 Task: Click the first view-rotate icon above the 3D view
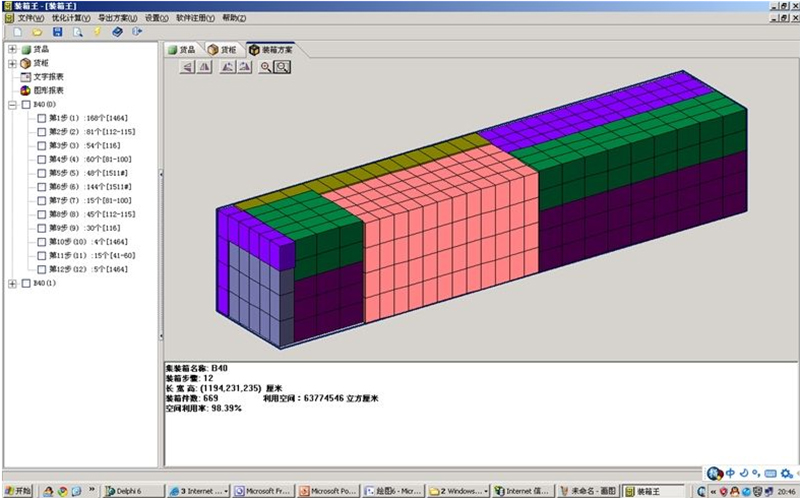[x=187, y=67]
